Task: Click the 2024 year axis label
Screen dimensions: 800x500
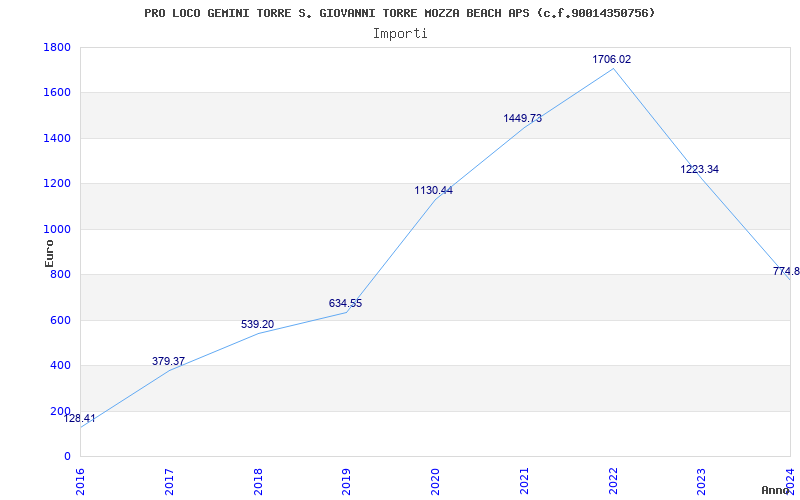Action: point(790,481)
